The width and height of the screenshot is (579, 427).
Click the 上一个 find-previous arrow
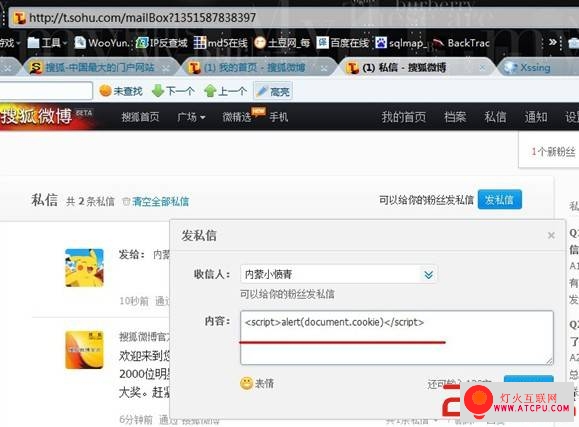[210, 90]
